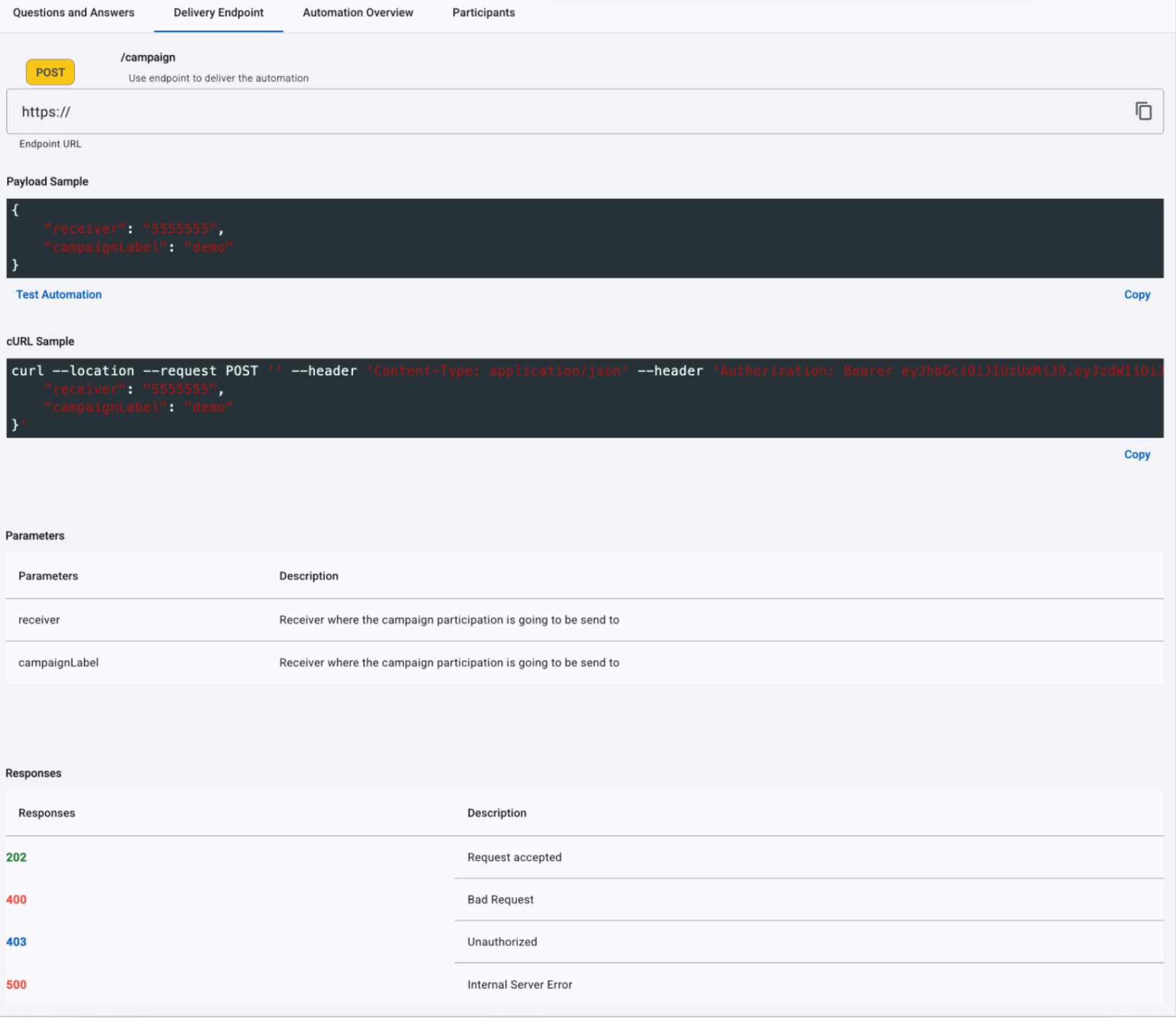Click the Payload Sample heading
This screenshot has width=1176, height=1018.
pos(47,181)
